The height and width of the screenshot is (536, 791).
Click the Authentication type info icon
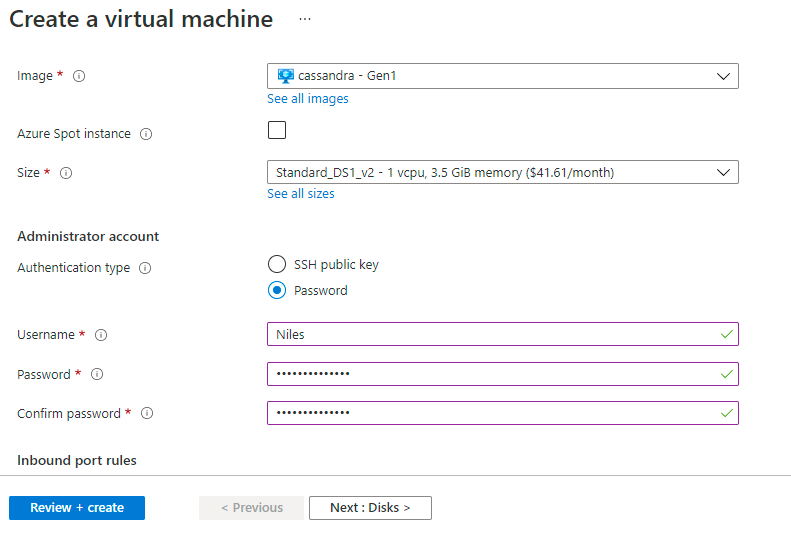click(145, 268)
